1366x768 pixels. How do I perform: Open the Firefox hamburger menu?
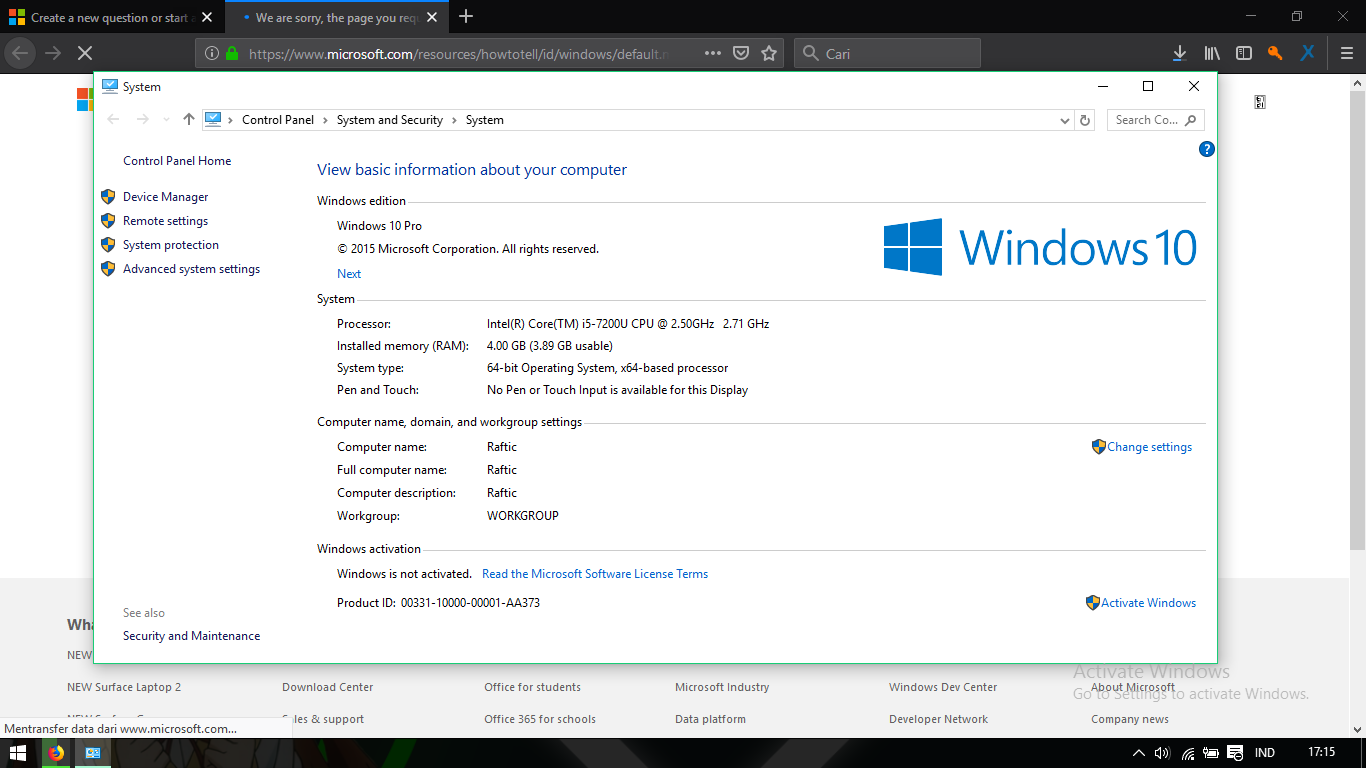pos(1346,52)
